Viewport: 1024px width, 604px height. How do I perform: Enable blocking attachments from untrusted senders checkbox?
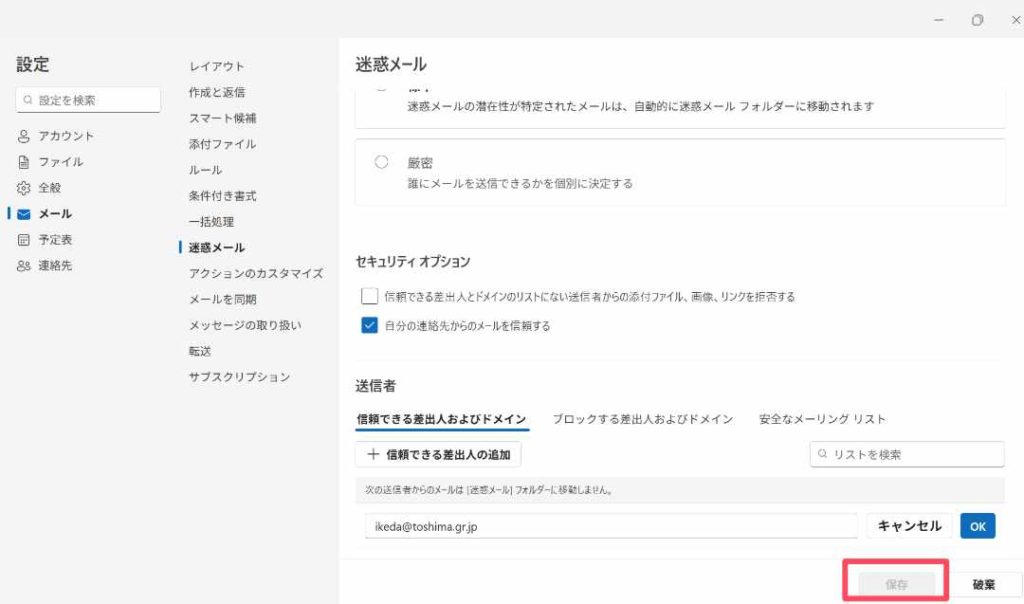(370, 297)
